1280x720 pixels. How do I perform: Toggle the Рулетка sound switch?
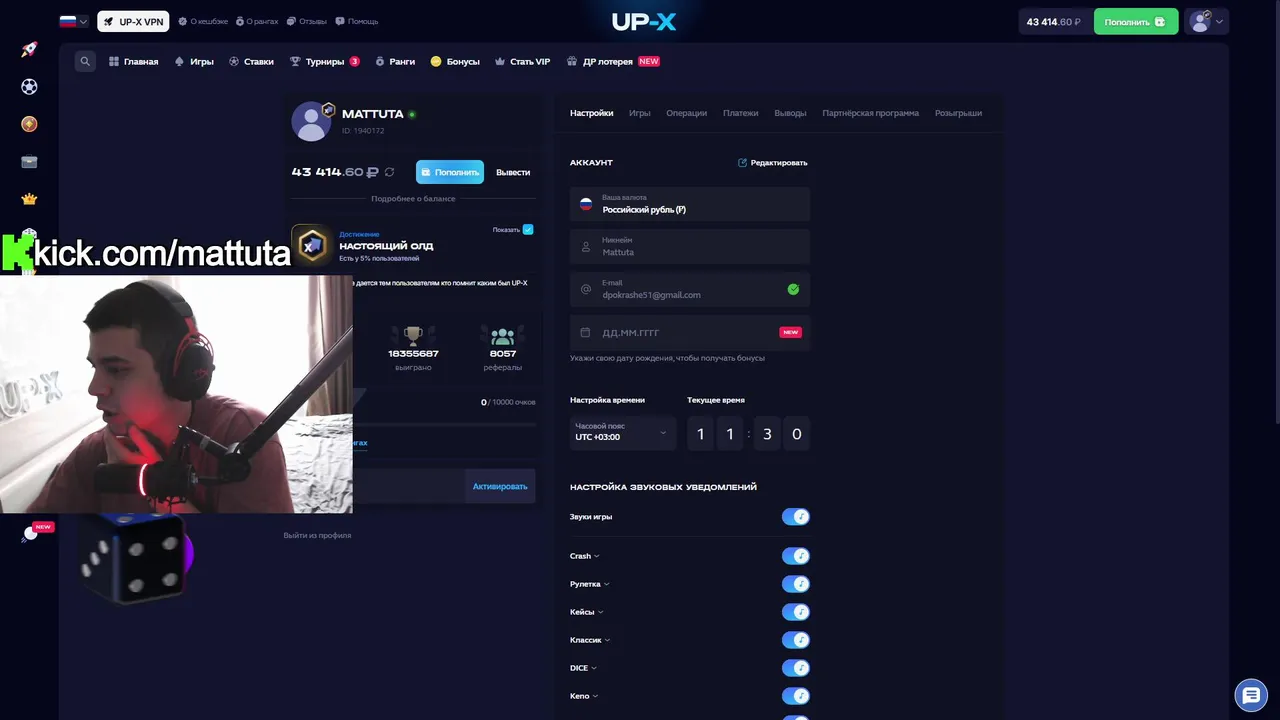click(795, 584)
